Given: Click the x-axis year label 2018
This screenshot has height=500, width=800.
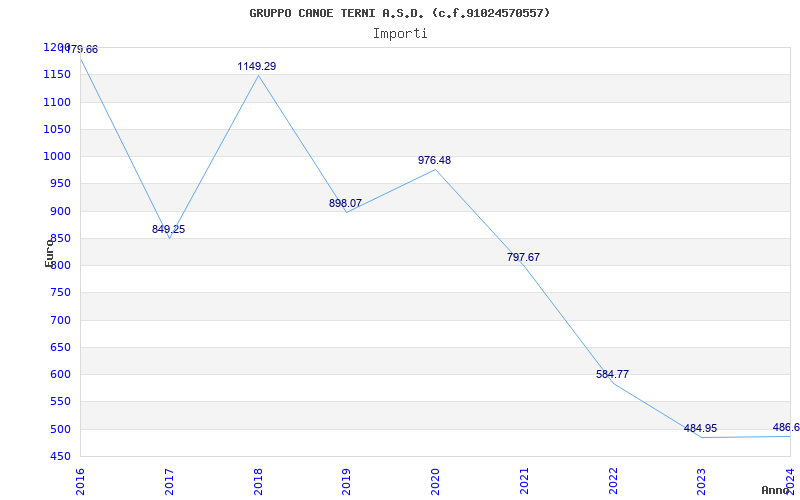Looking at the screenshot, I should click(258, 481).
